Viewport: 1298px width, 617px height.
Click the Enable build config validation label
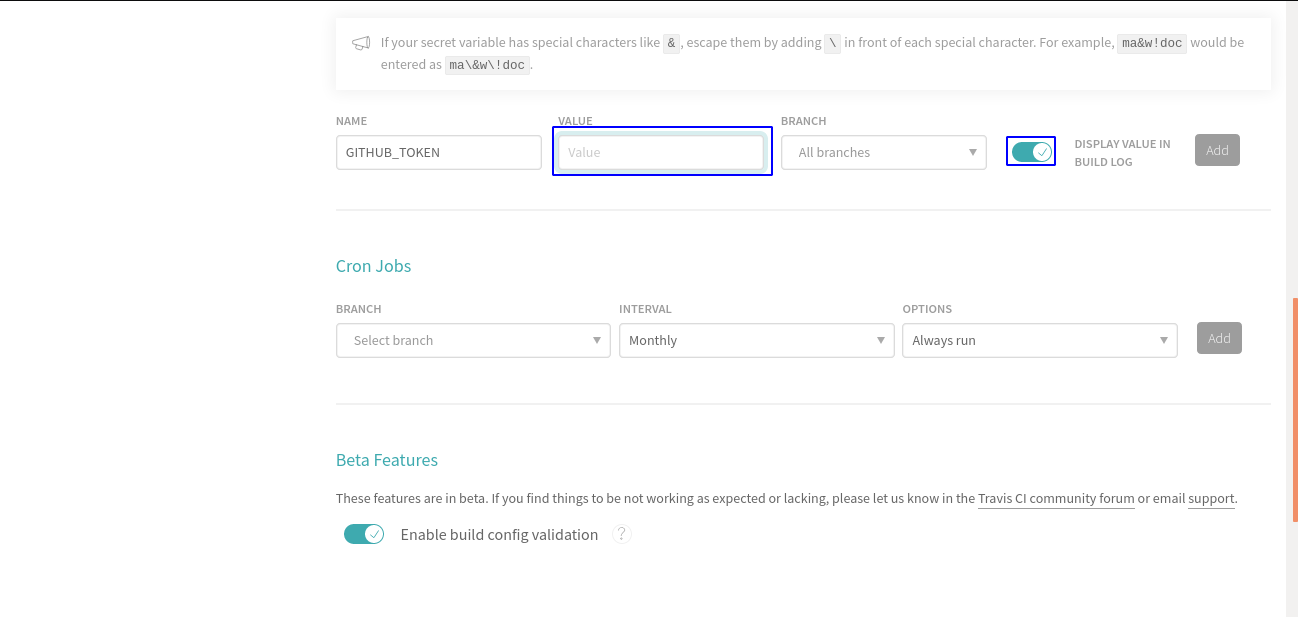[499, 535]
